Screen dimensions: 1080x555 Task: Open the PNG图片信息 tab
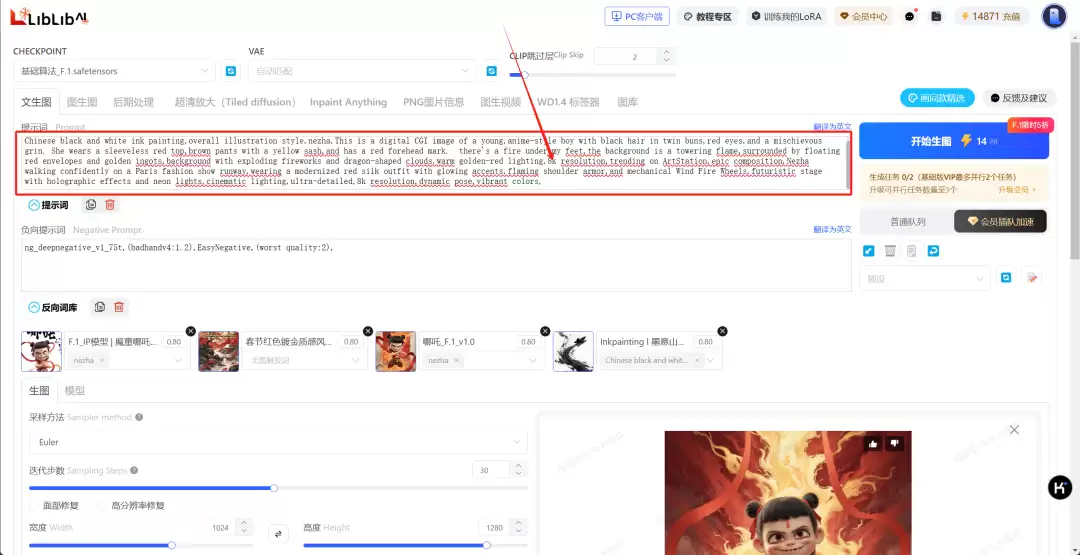[434, 102]
